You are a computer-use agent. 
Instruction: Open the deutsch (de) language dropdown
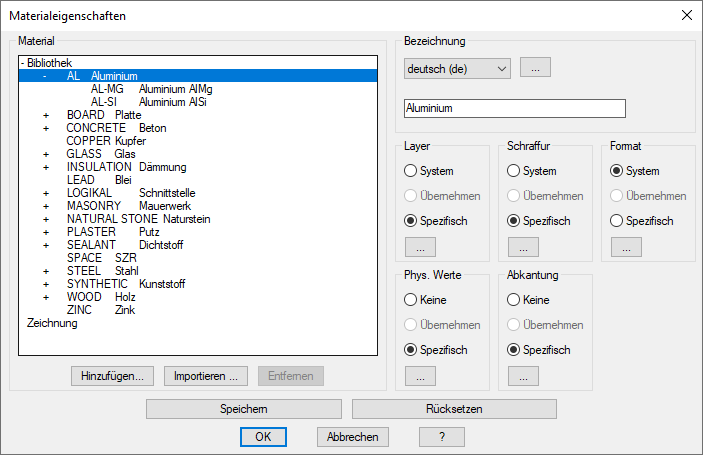tap(457, 68)
